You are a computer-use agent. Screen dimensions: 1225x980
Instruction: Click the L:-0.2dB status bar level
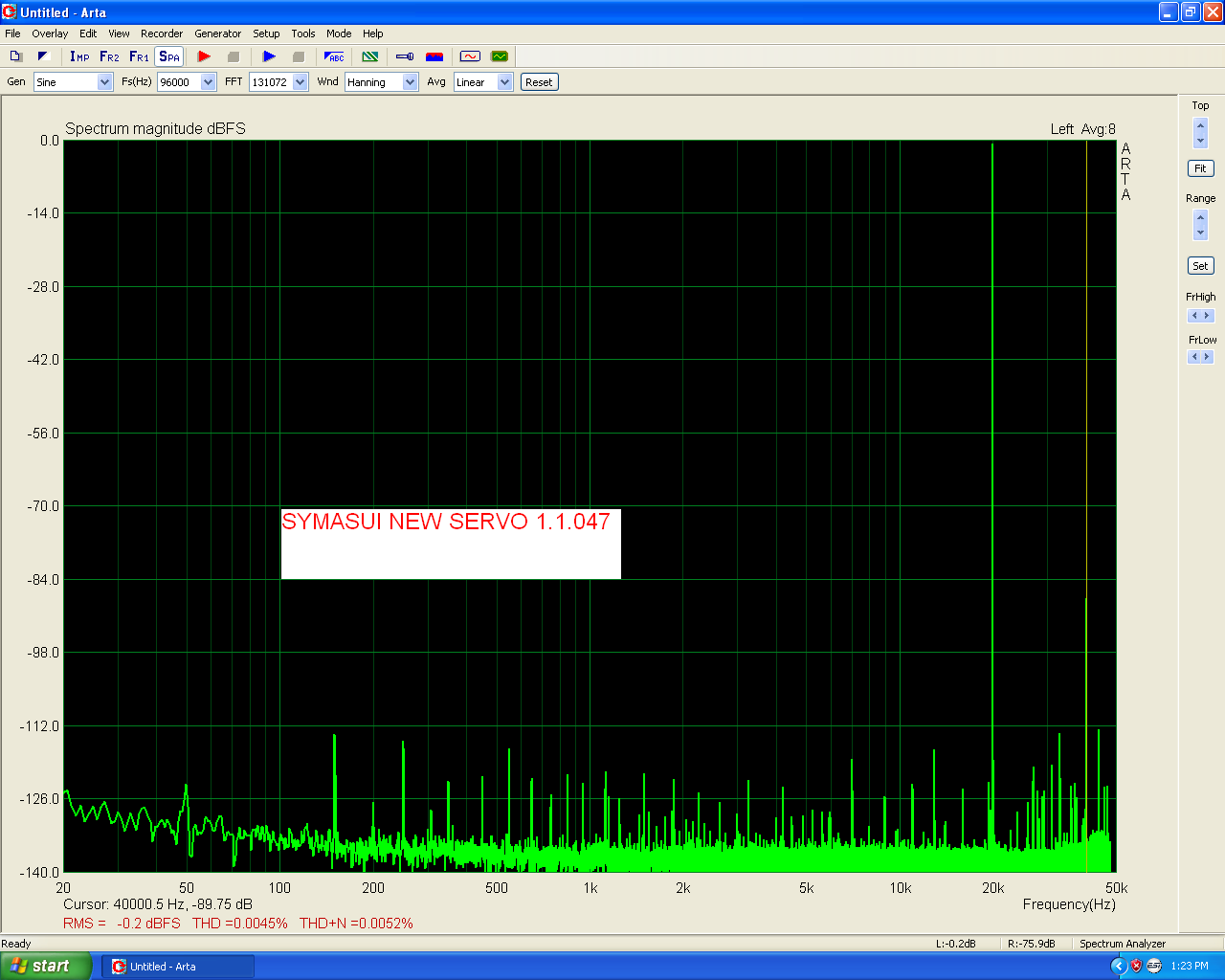click(956, 944)
